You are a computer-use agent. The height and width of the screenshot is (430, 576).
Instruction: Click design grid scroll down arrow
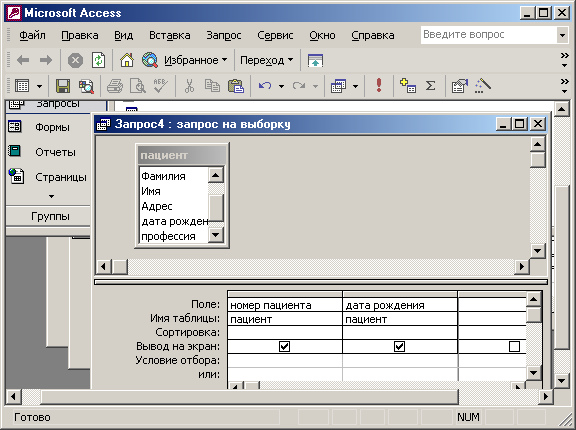point(533,373)
